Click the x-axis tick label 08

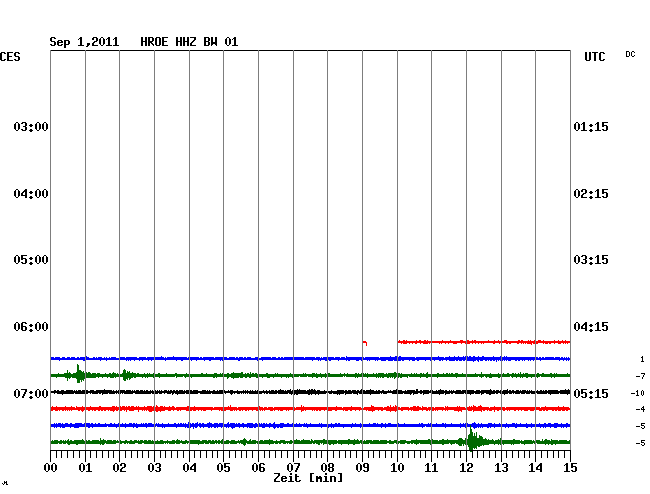(x=327, y=468)
